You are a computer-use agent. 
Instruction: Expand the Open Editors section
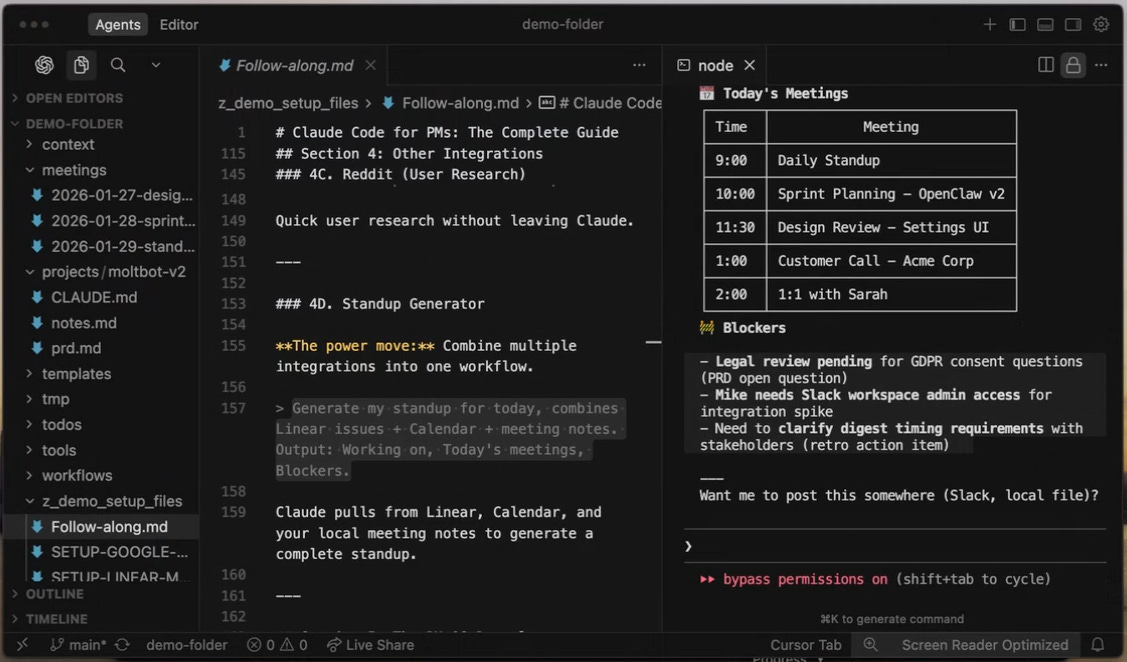pos(74,98)
